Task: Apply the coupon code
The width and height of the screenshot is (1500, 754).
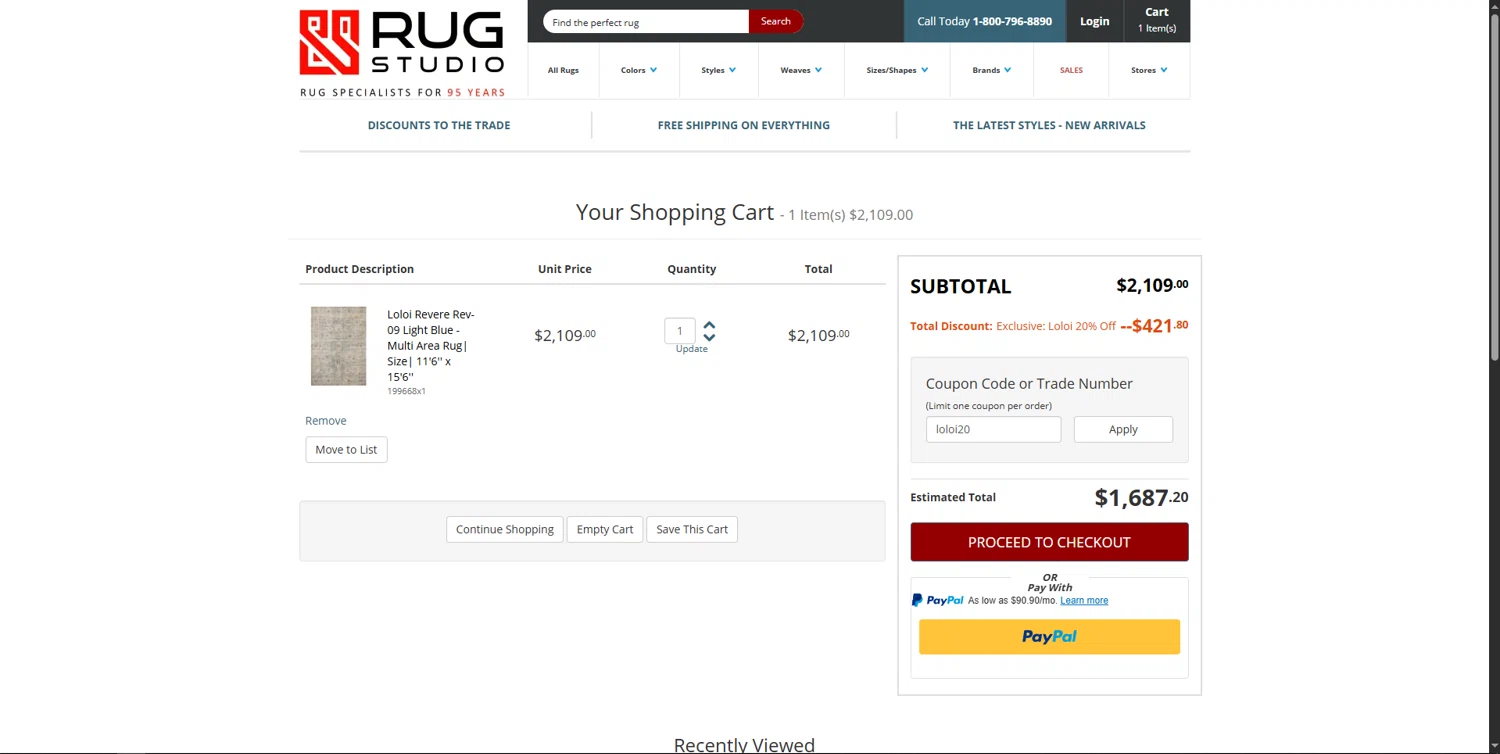Action: pyautogui.click(x=1123, y=429)
